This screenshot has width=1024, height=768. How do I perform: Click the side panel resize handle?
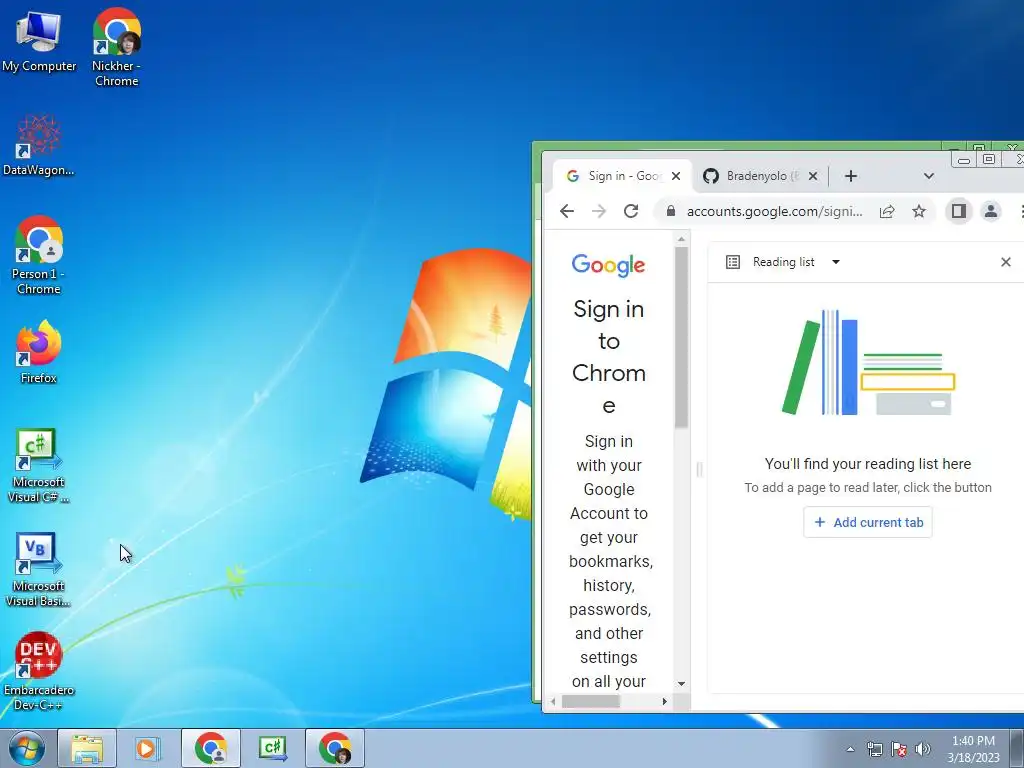[699, 469]
